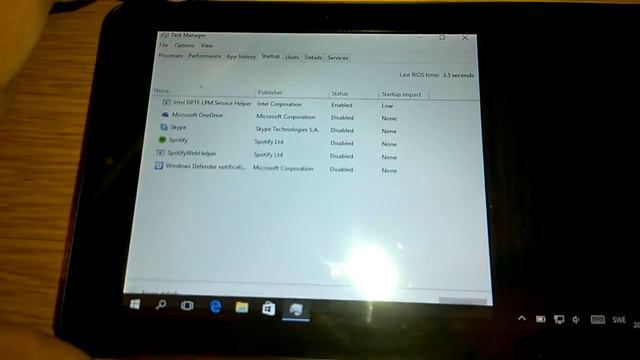Open the Options menu
This screenshot has height=360, width=640.
point(184,45)
